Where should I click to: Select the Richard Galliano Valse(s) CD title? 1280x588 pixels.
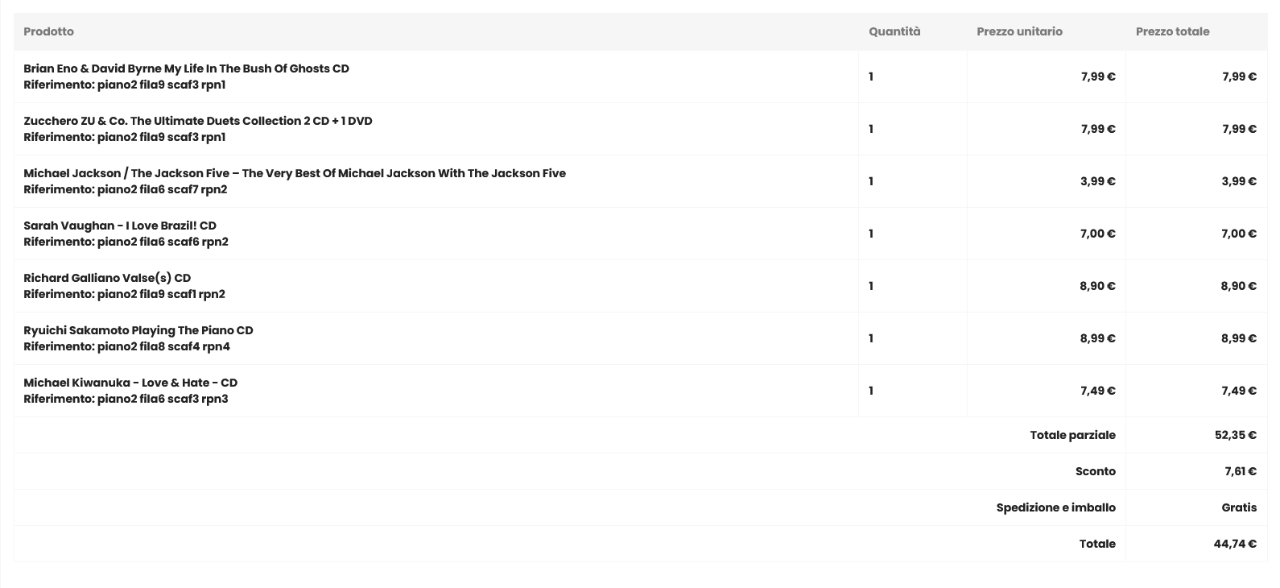107,277
